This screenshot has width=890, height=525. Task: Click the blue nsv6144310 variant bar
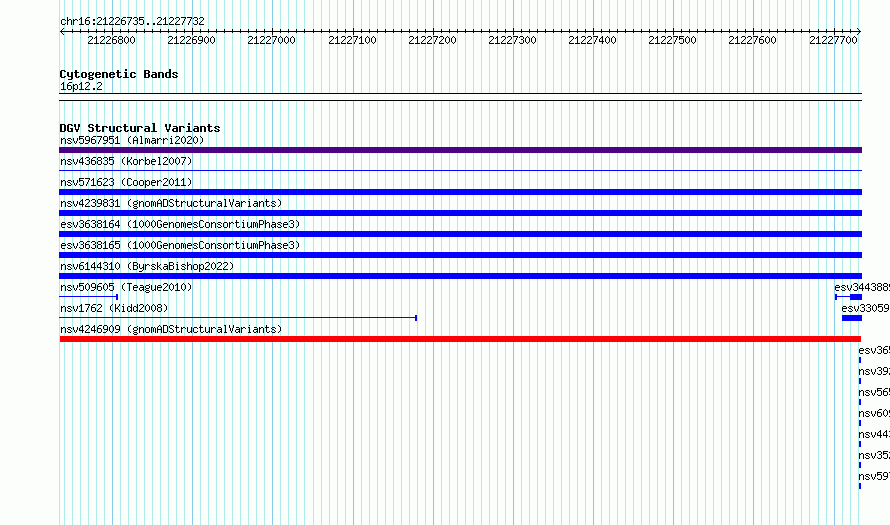point(460,276)
